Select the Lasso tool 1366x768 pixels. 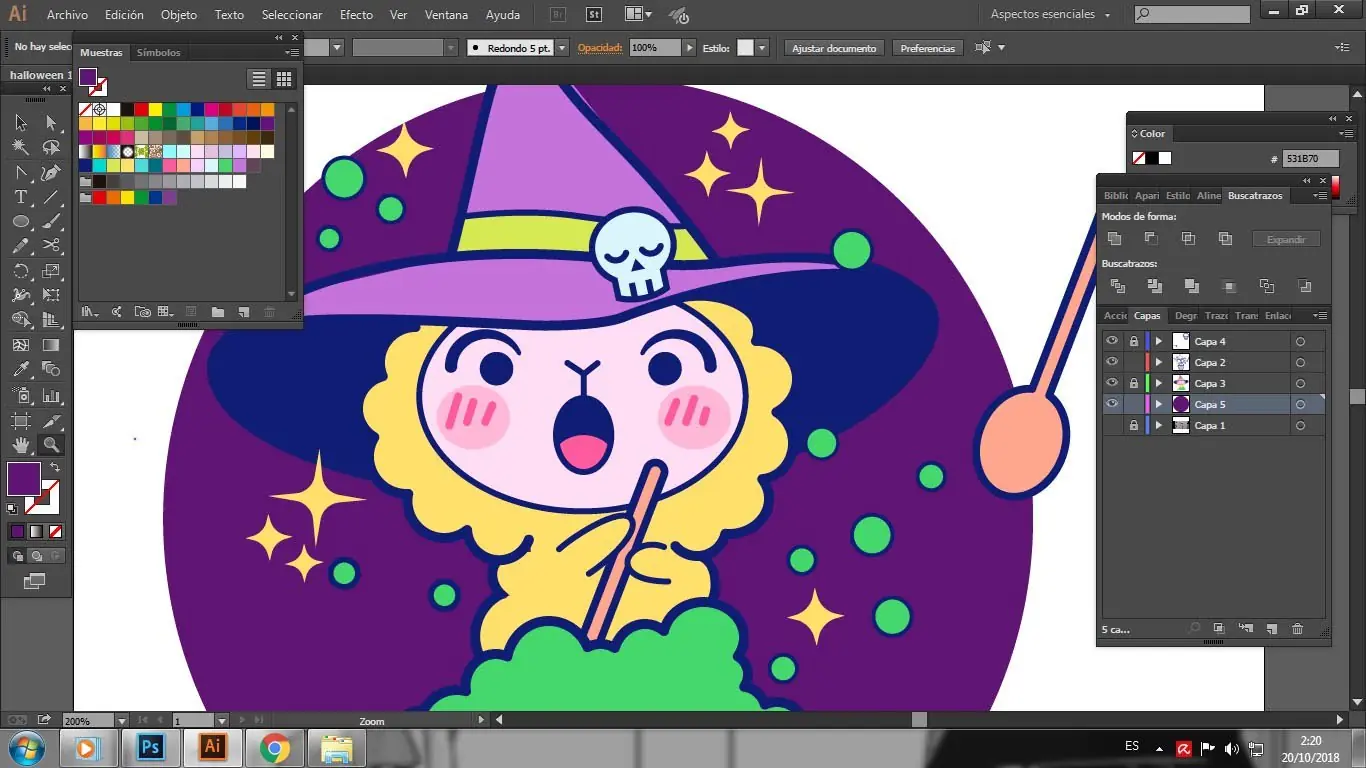click(51, 147)
